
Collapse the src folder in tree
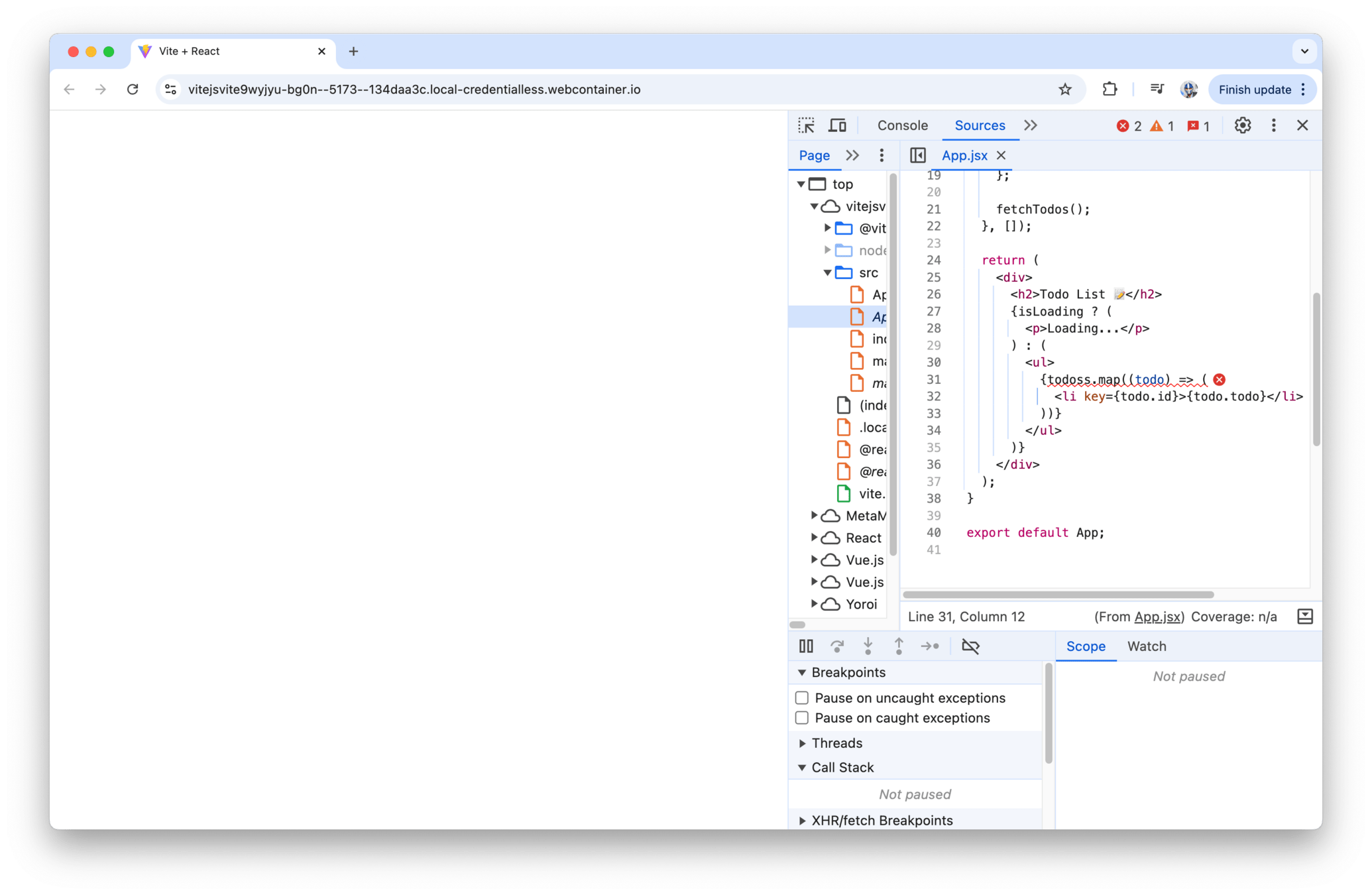coord(827,272)
